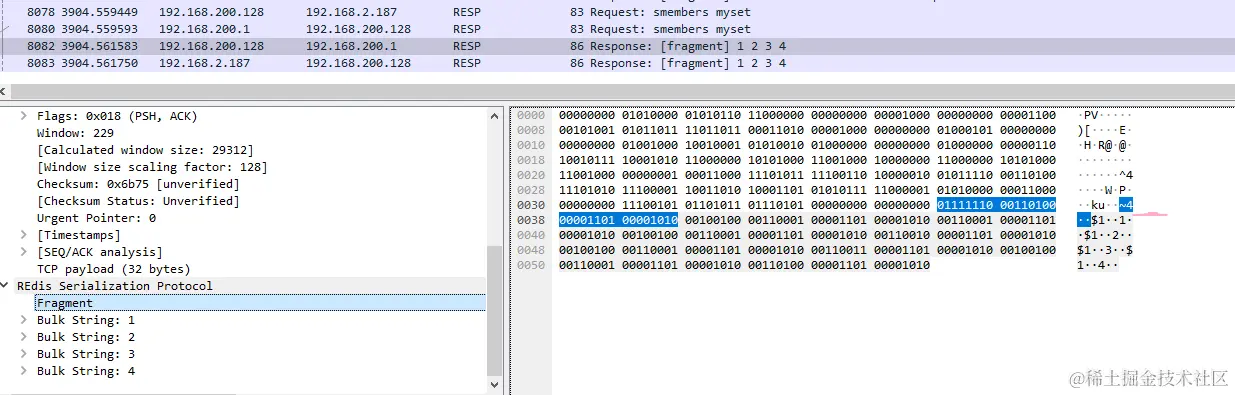The image size is (1235, 395).
Task: Select packet 8080 in the packet list
Action: (617, 29)
